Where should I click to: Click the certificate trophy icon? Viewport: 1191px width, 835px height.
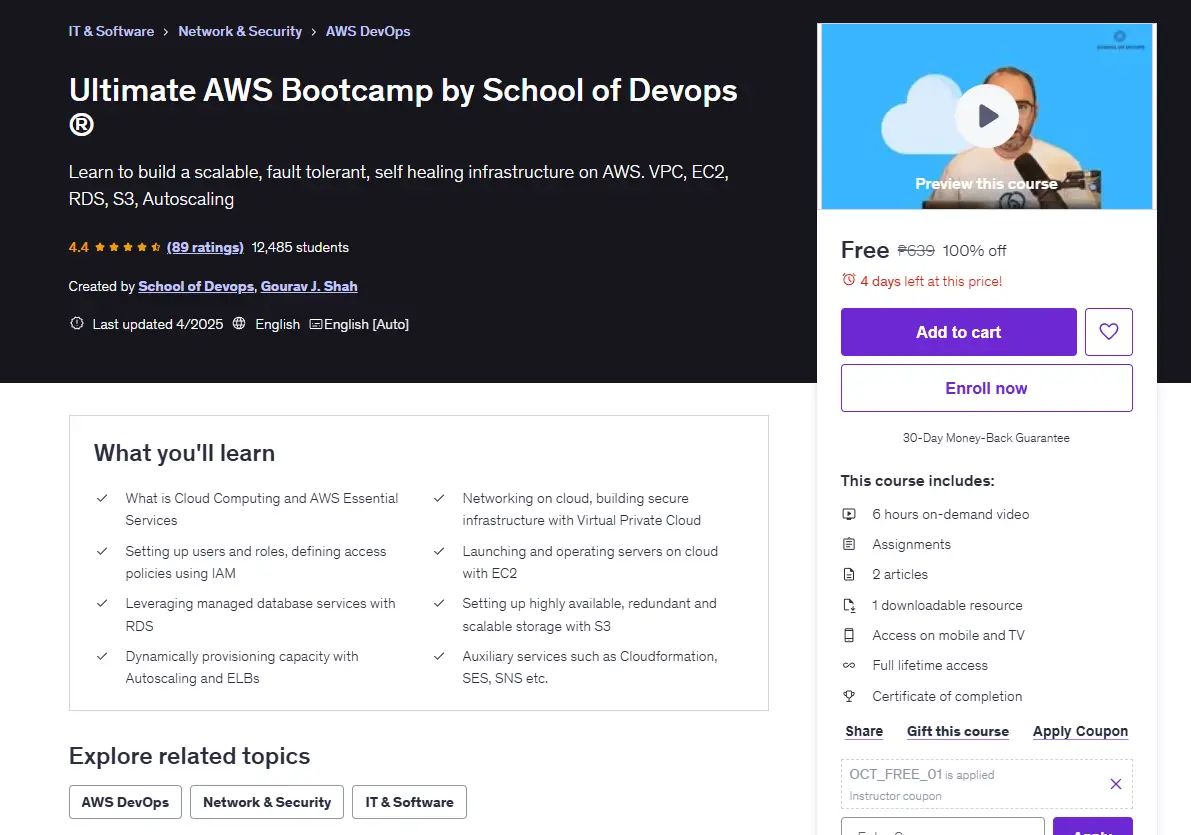pos(848,696)
